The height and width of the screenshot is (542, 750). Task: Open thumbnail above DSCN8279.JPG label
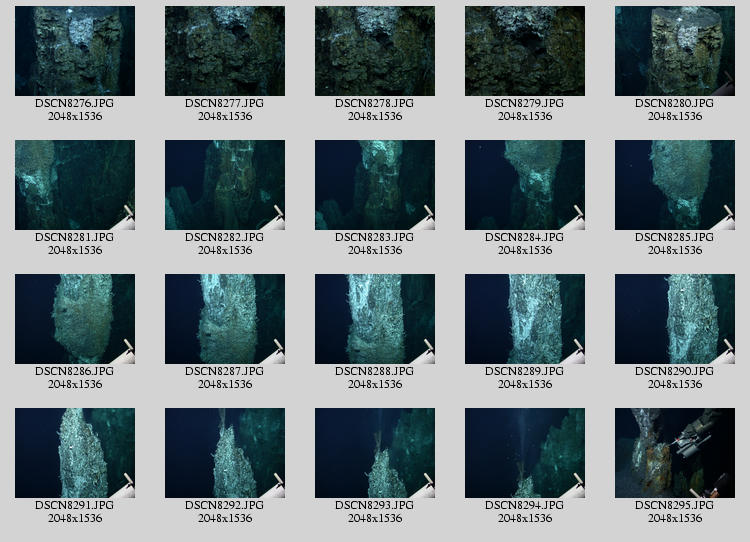[x=525, y=51]
